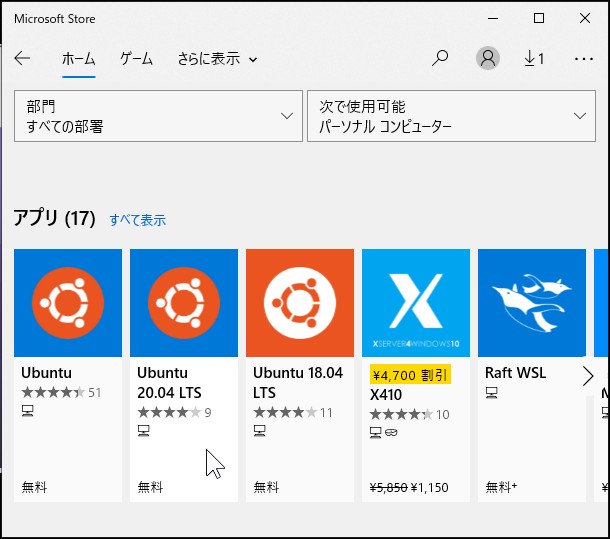Image resolution: width=610 pixels, height=539 pixels.
Task: Click the すべて表示 link
Action: pyautogui.click(x=138, y=220)
